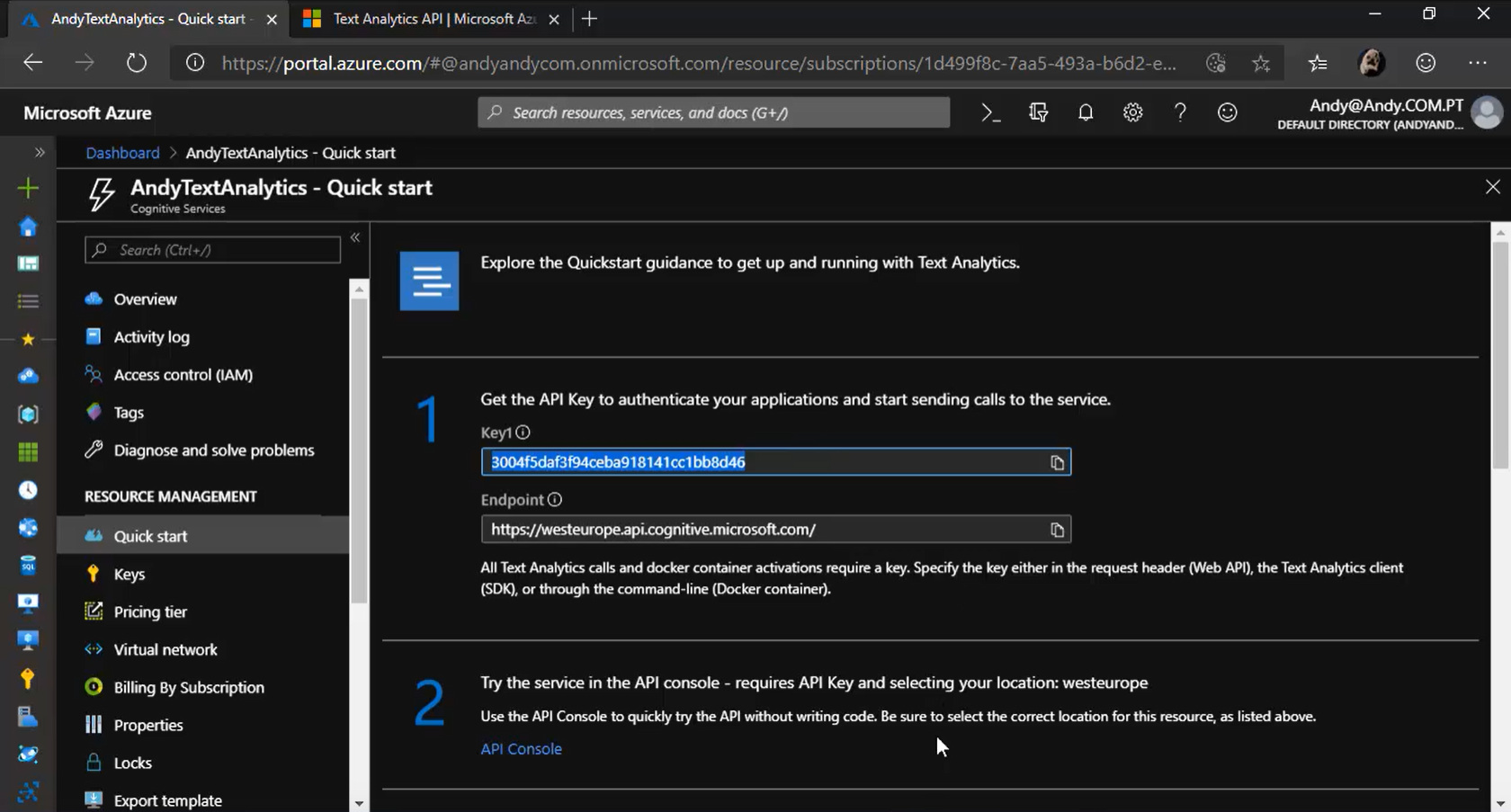Open browser favorites list icon
Viewport: 1511px width, 812px height.
(1318, 63)
